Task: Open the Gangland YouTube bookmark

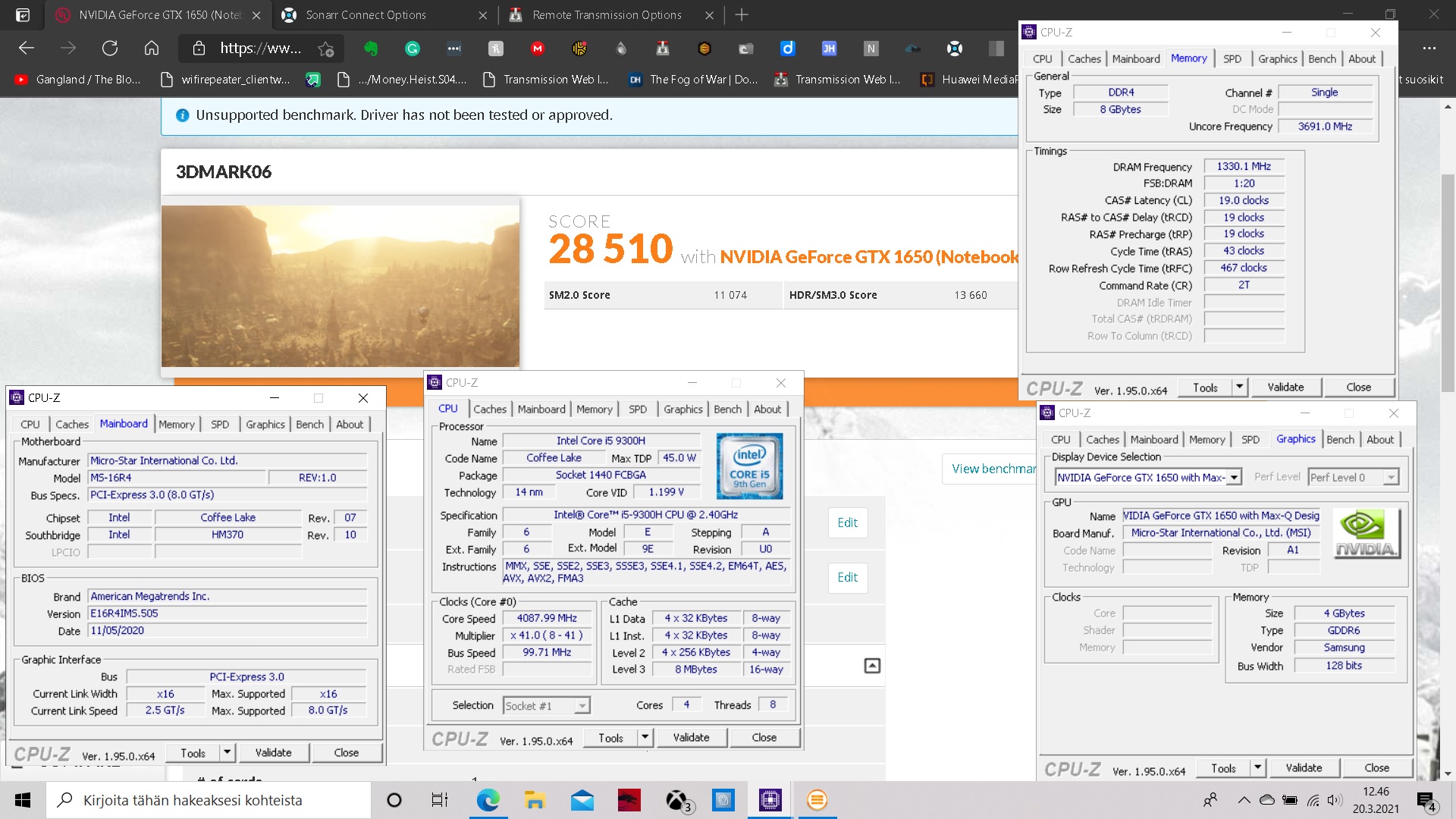Action: (78, 79)
